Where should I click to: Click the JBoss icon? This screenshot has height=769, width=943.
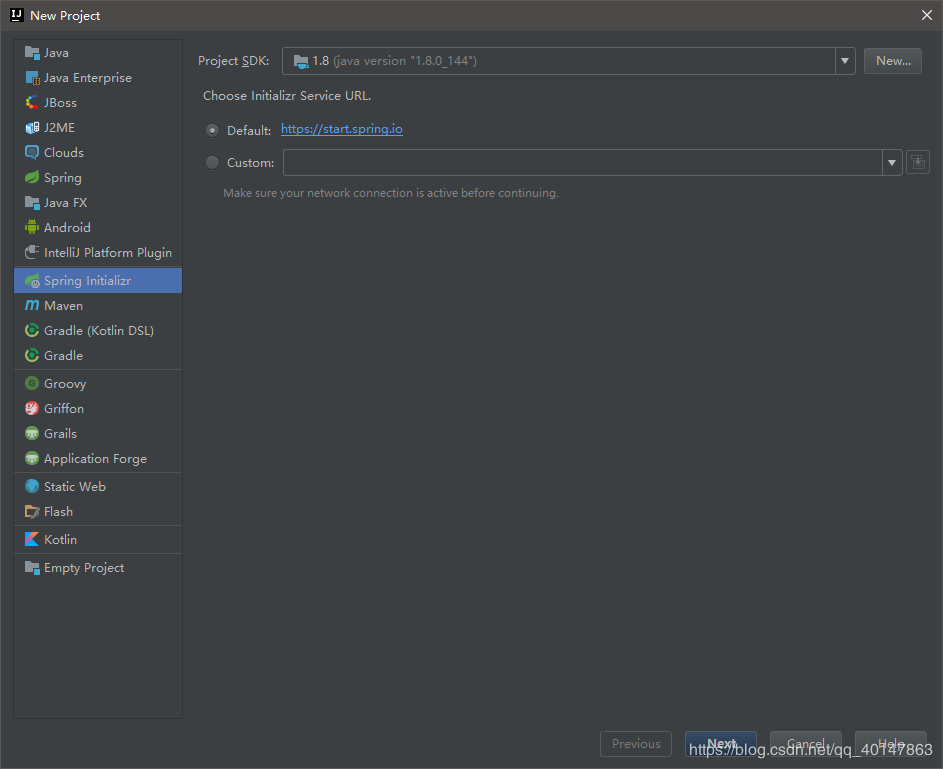tap(32, 103)
